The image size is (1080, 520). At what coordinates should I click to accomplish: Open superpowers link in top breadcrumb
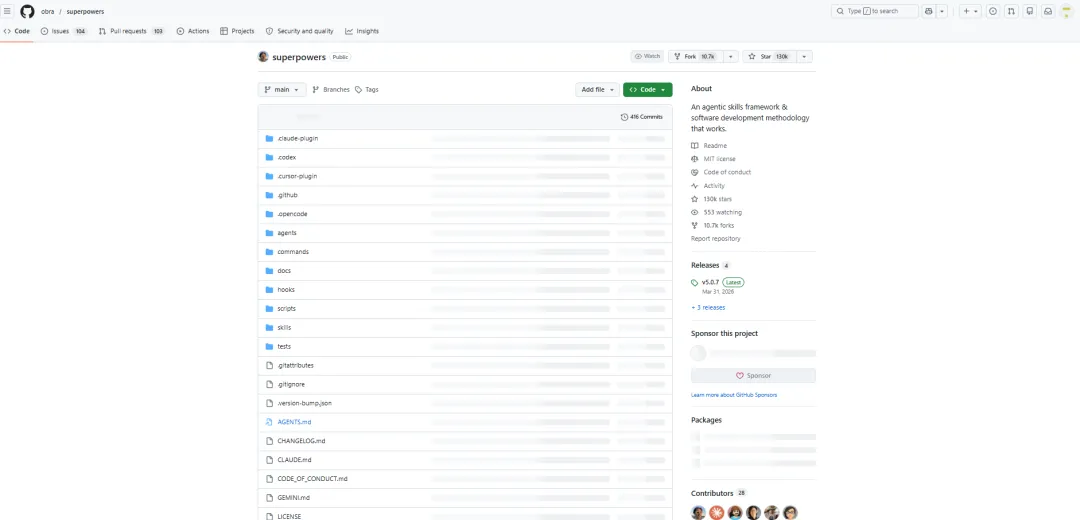(x=85, y=12)
